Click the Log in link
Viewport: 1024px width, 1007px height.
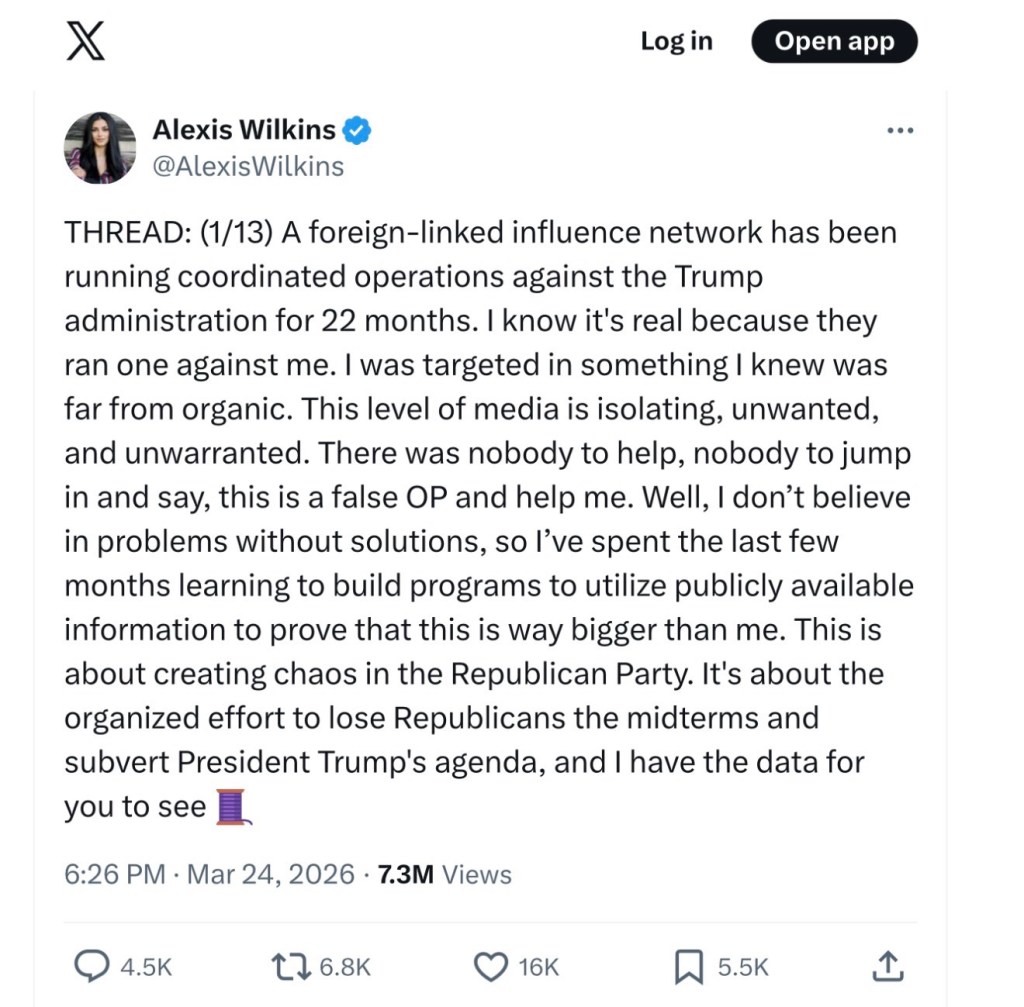(x=676, y=41)
